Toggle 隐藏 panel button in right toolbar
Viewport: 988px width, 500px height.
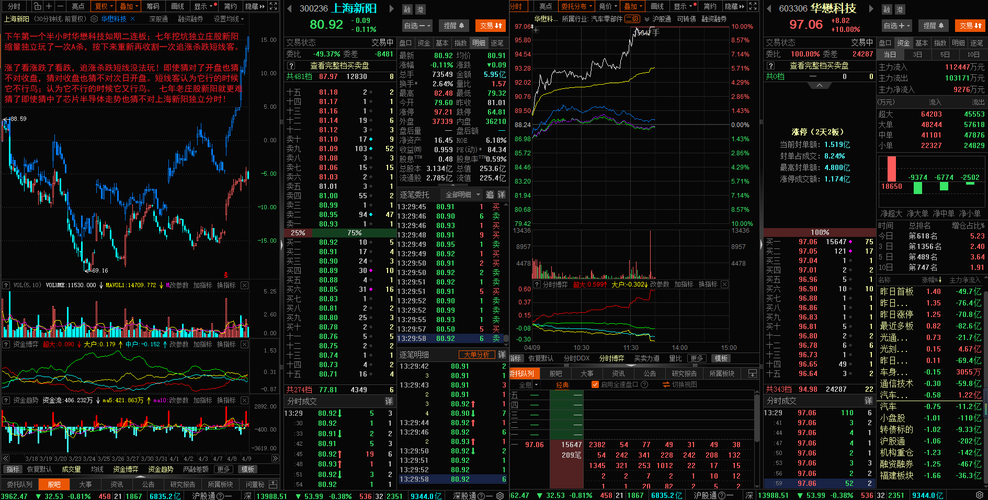coord(734,6)
